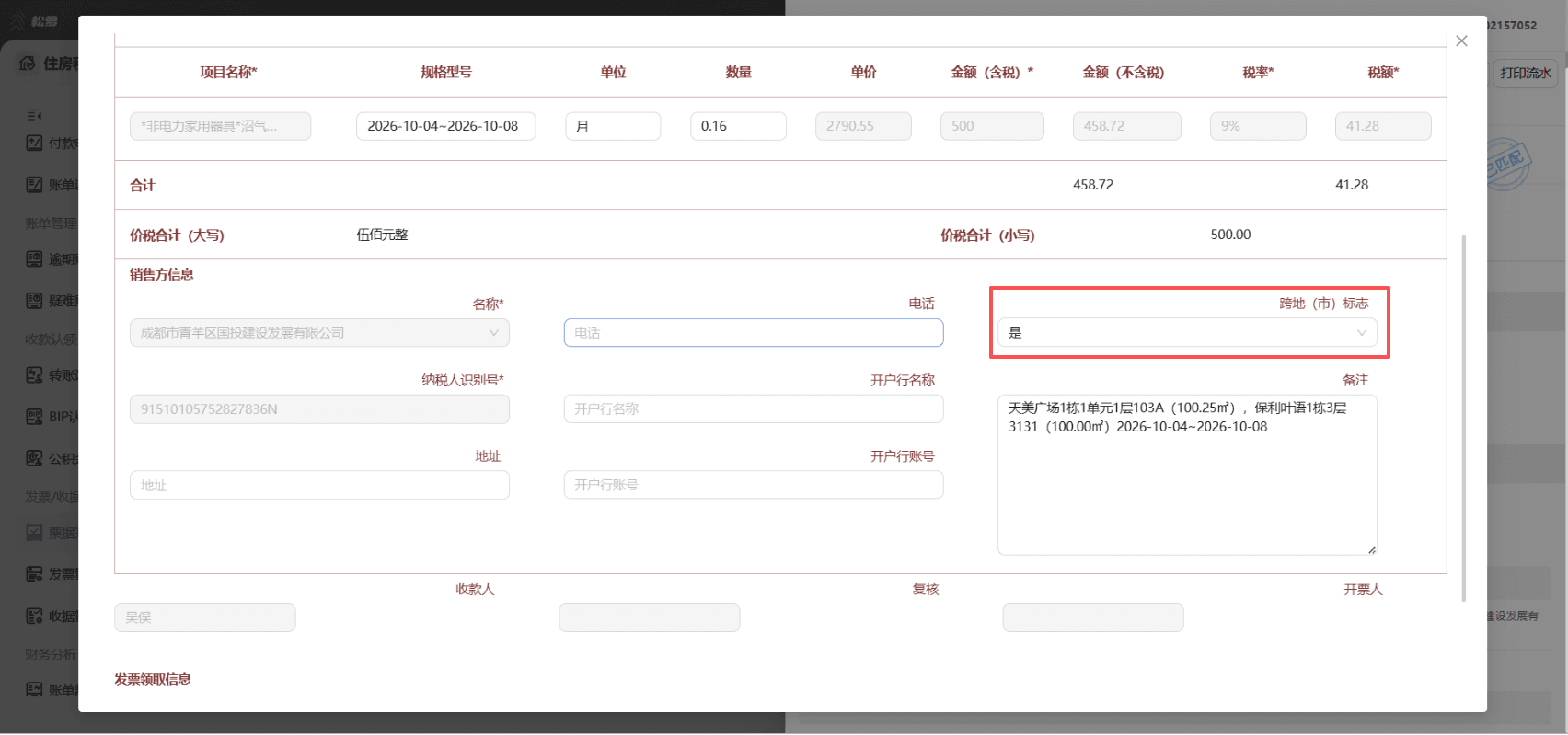
Task: Click the 项目名称 column header
Action: [229, 72]
